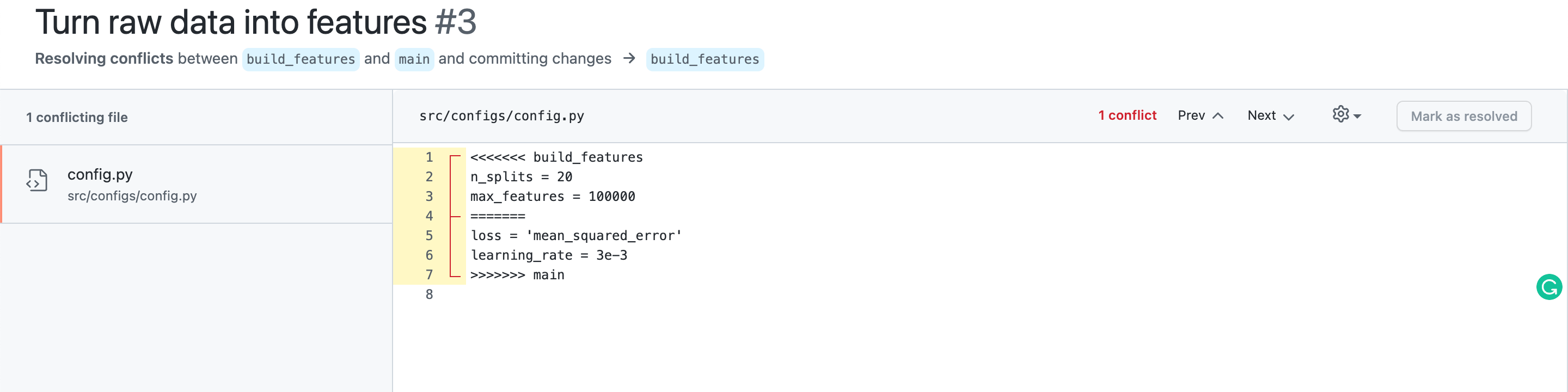1568x392 pixels.
Task: Open the Prev conflict navigation control
Action: tap(1193, 115)
